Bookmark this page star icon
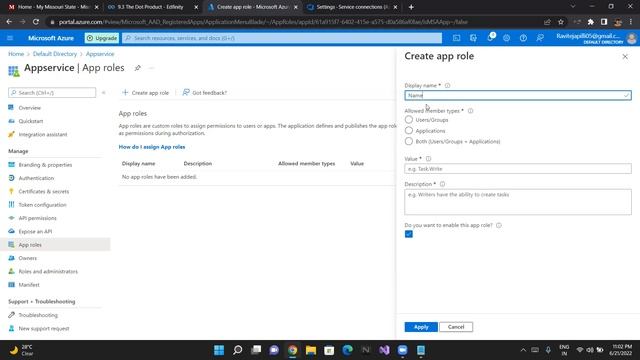 pyautogui.click(x=561, y=22)
